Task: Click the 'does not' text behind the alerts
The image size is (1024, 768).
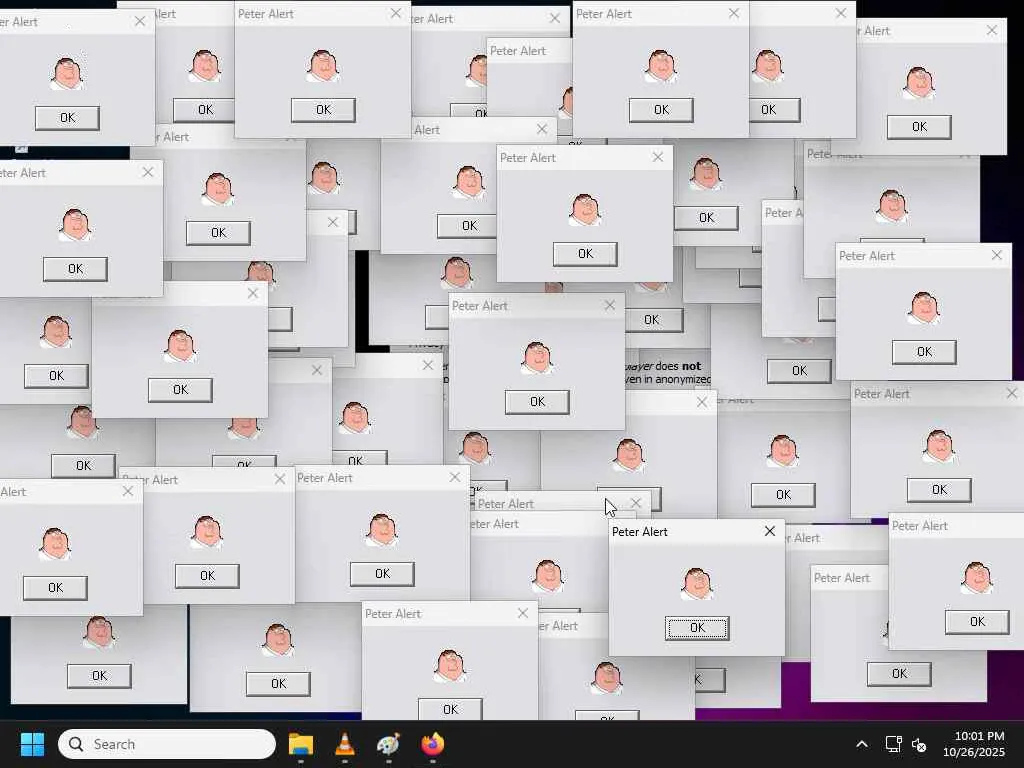Action: [x=678, y=366]
